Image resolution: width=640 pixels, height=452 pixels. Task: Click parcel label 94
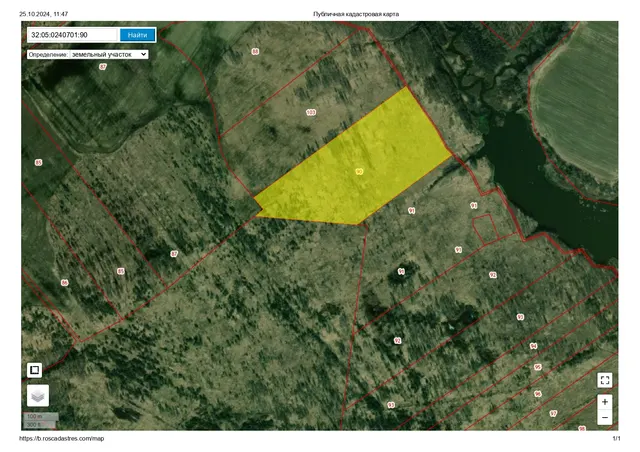[x=533, y=346]
